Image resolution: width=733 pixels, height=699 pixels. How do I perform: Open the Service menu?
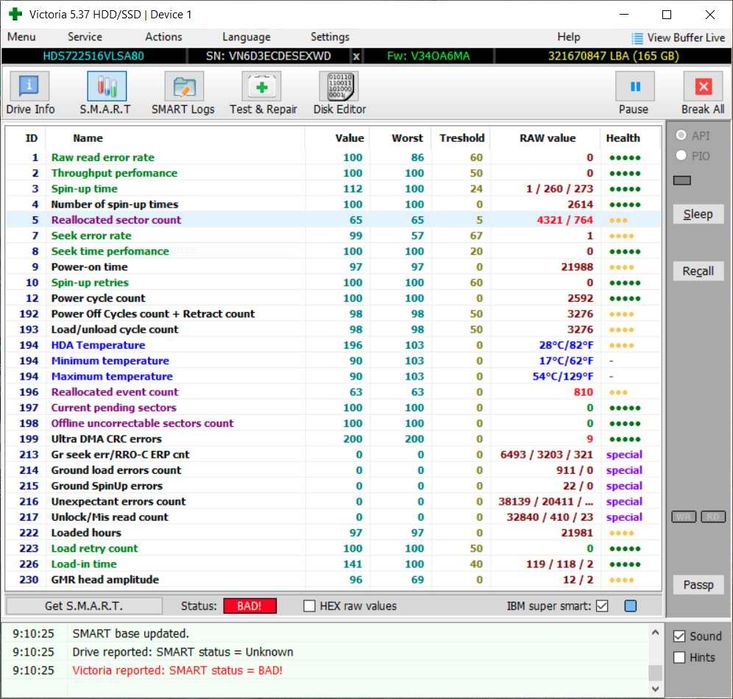coord(85,37)
